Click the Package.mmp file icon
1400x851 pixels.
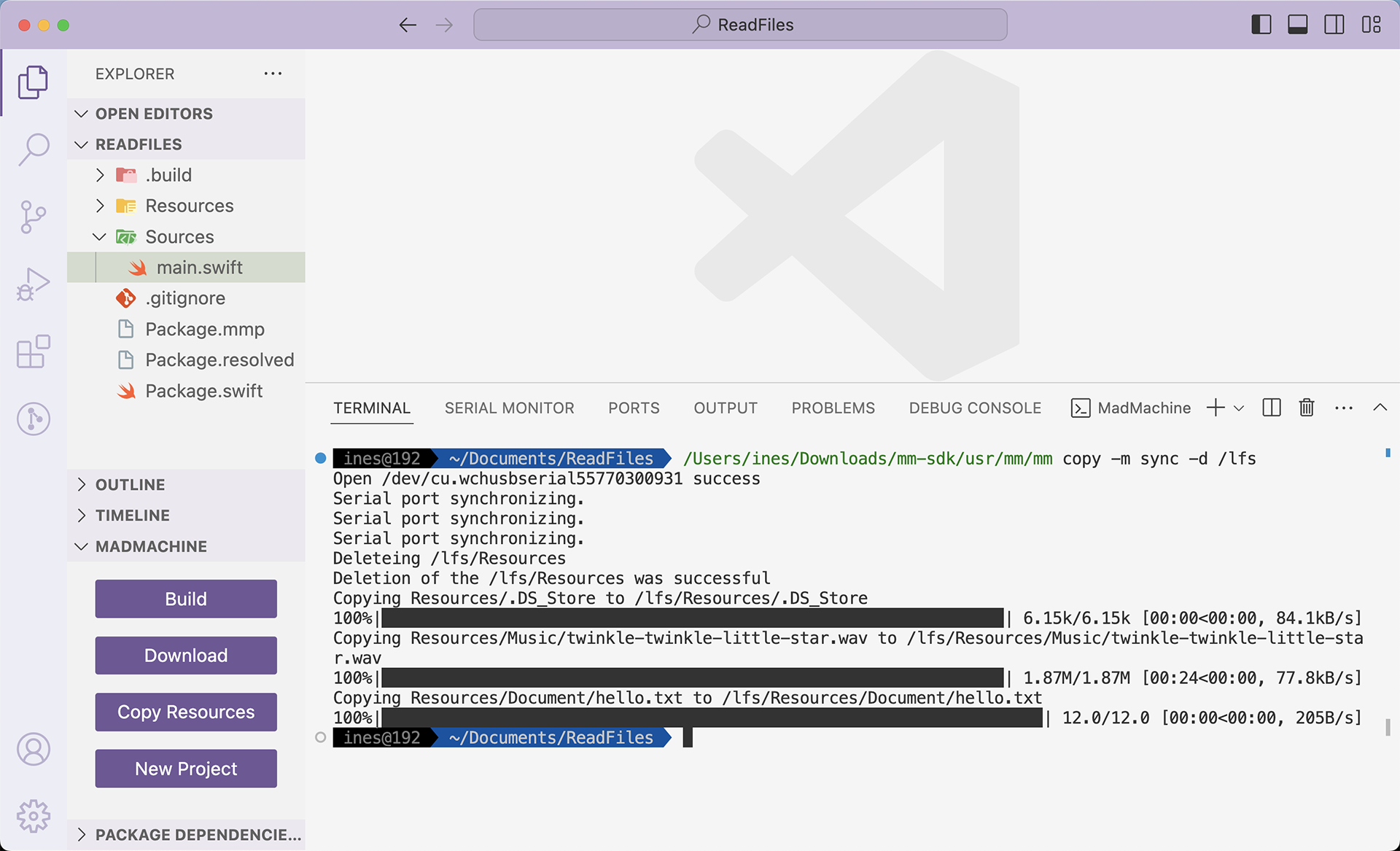[x=125, y=329]
